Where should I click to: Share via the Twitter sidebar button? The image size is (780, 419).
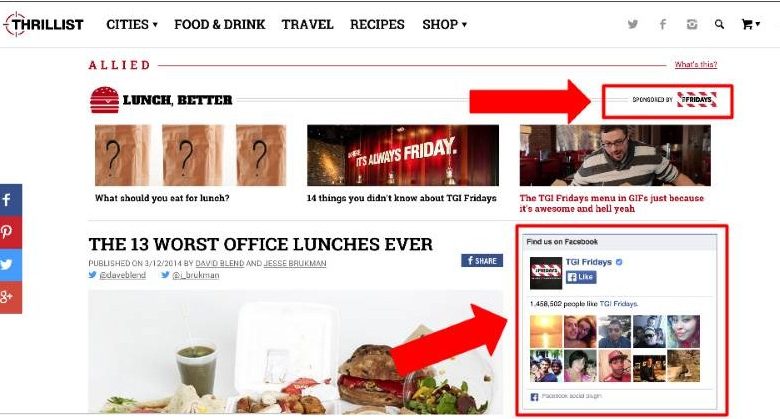[x=10, y=264]
